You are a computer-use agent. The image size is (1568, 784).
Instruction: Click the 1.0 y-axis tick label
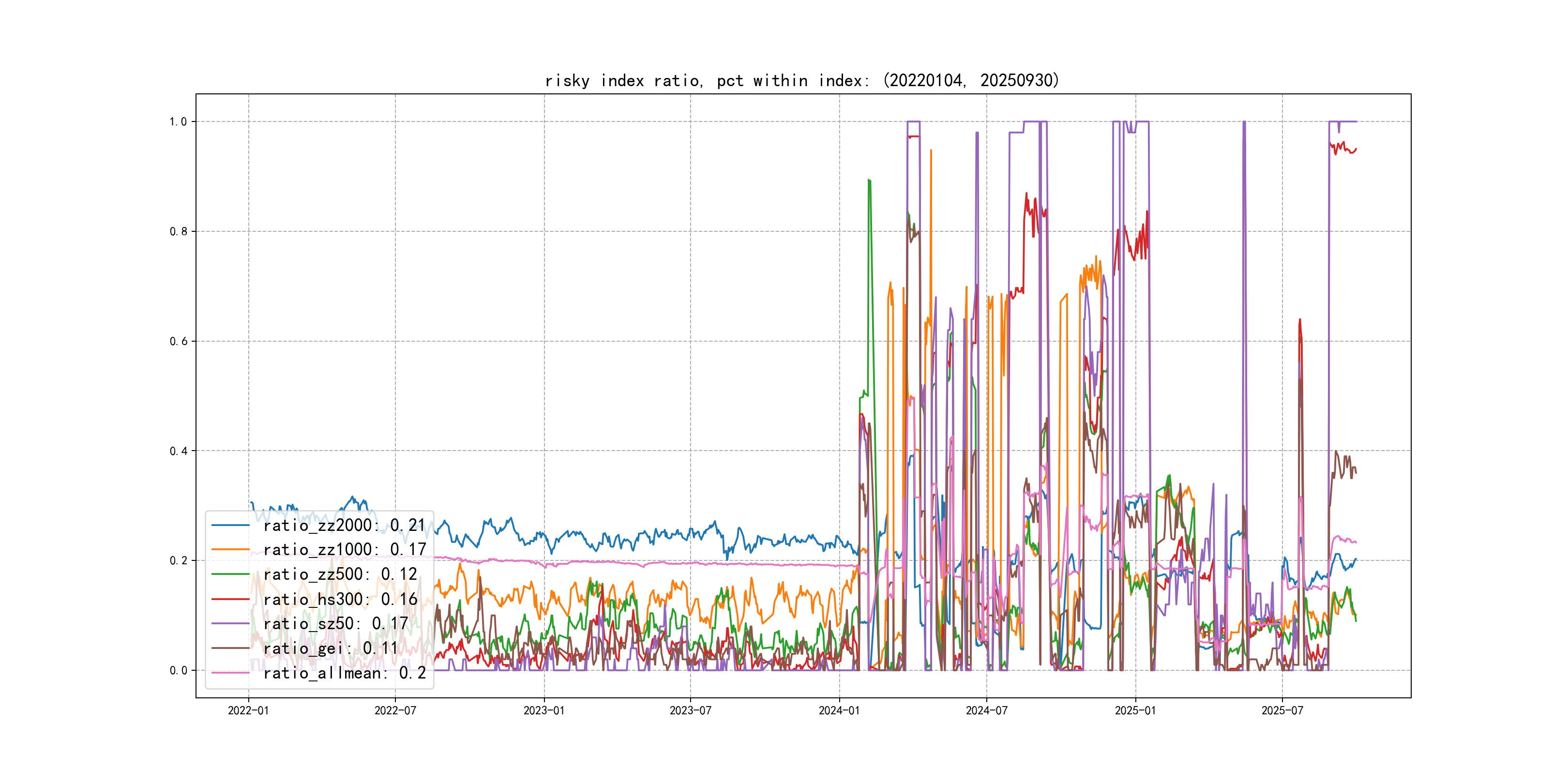[179, 122]
